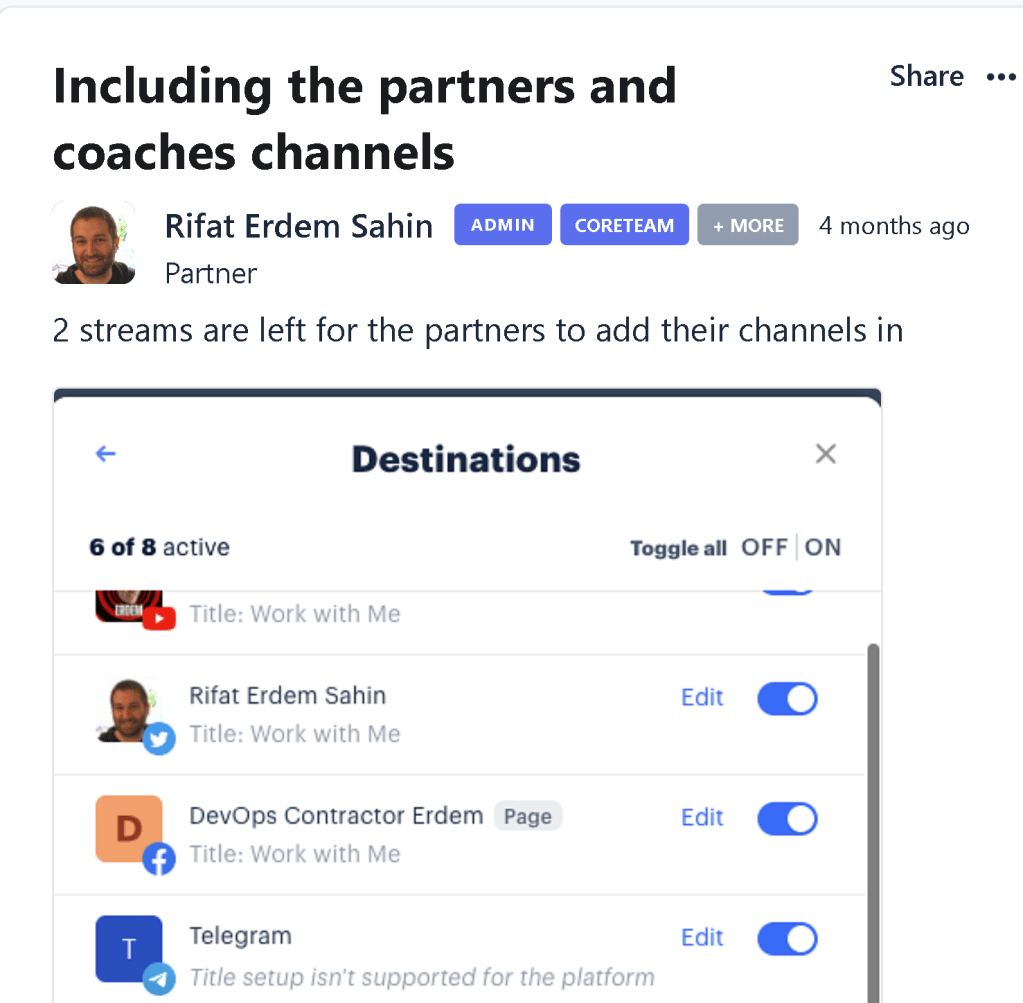Screen dimensions: 1023x1003
Task: Click the '6 of 8 active' status text
Action: point(159,547)
